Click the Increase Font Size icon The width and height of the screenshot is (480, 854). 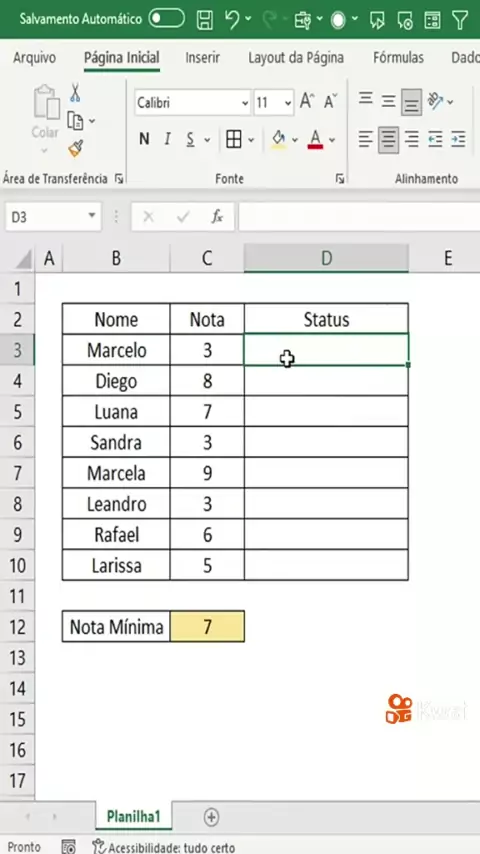click(x=307, y=101)
